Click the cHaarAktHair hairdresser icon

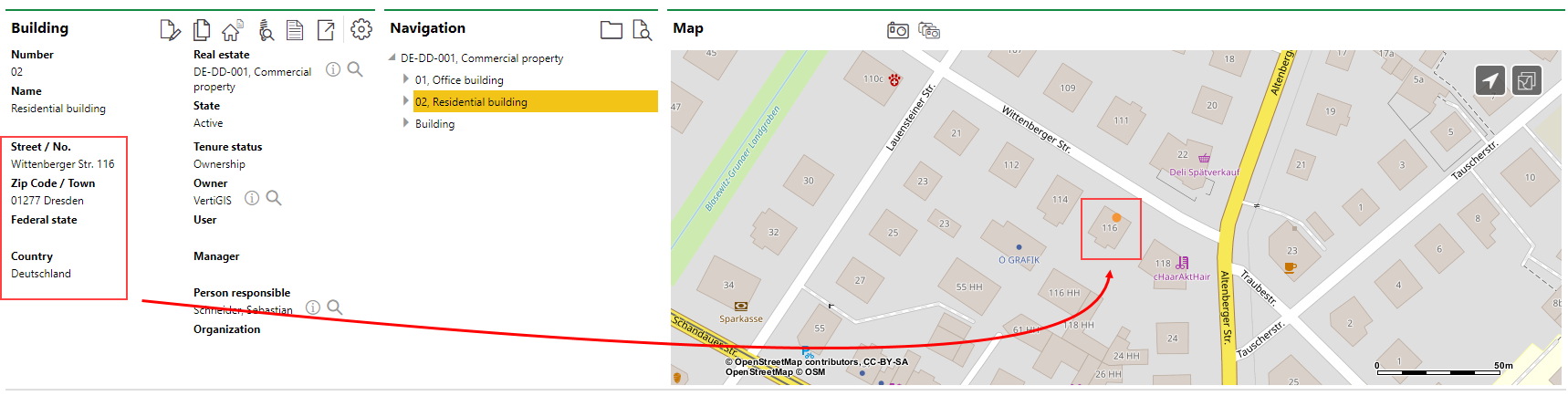(1183, 263)
